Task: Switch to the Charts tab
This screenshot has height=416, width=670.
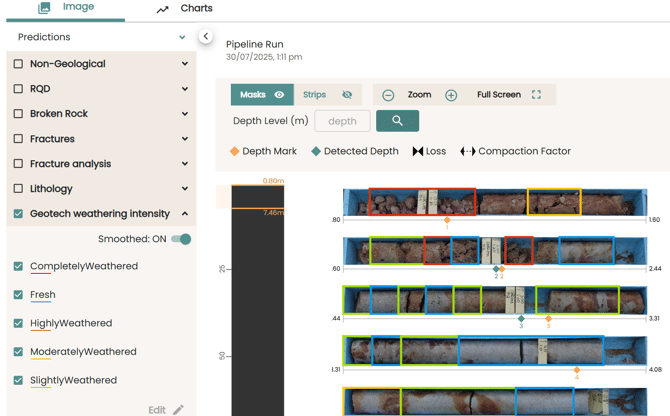Action: [185, 9]
